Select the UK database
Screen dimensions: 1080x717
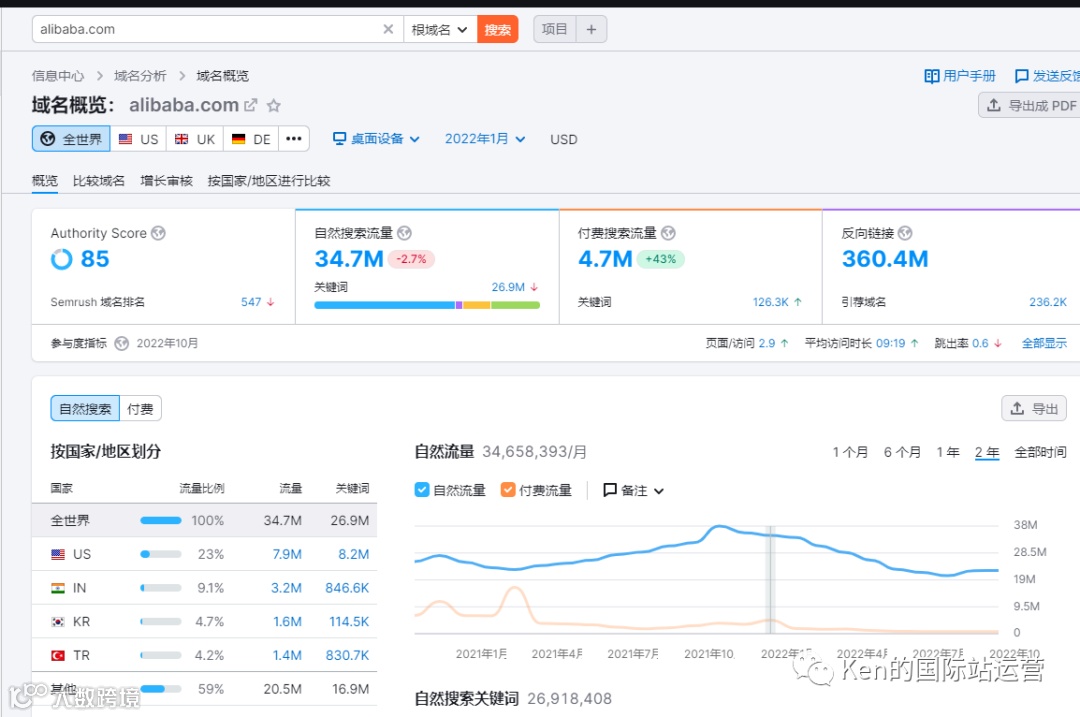click(x=195, y=139)
